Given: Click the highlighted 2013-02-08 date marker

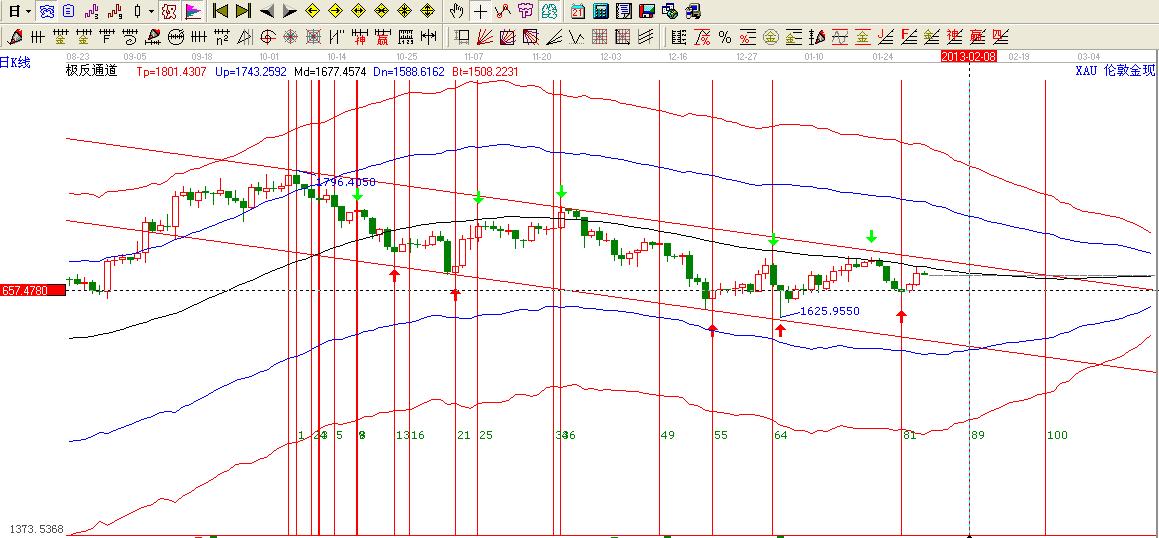Looking at the screenshot, I should (969, 56).
